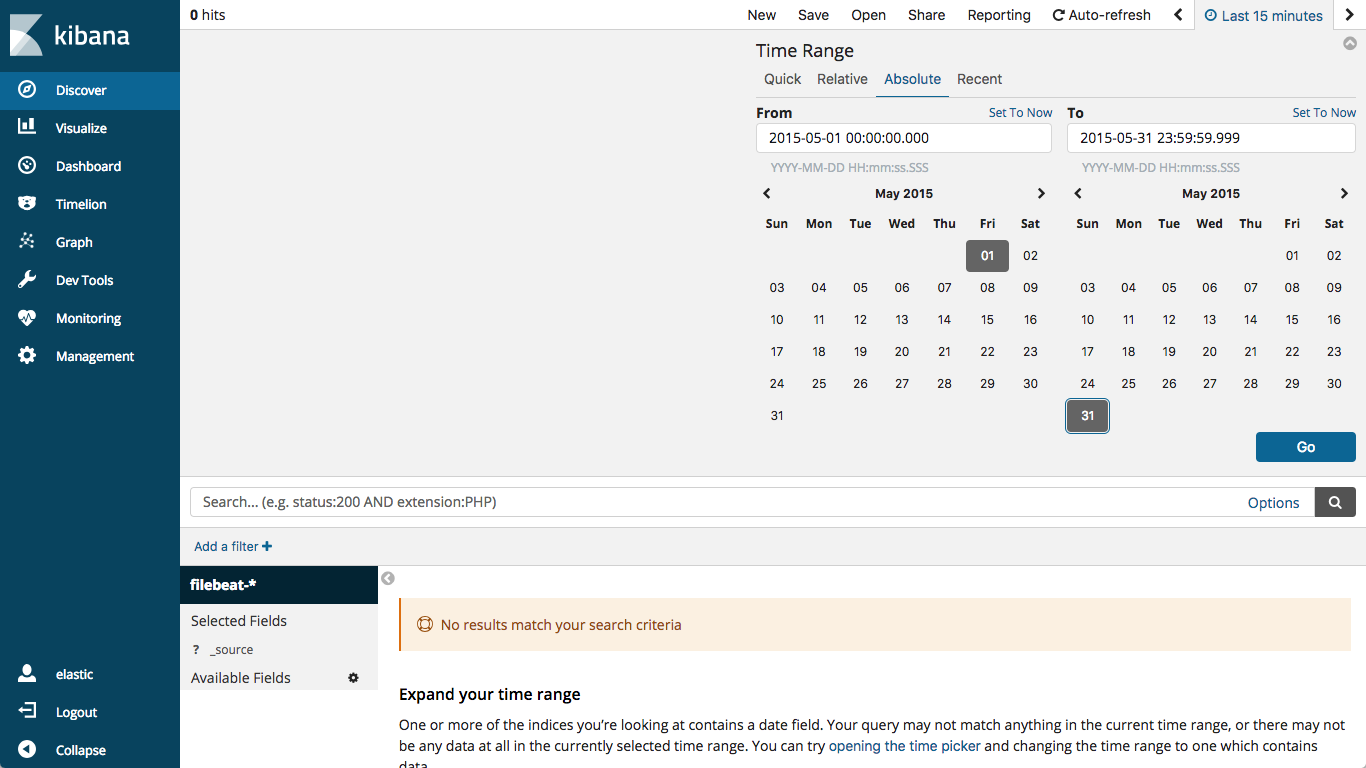Open Discover compass icon in sidebar
Viewport: 1366px width, 768px height.
pos(27,90)
